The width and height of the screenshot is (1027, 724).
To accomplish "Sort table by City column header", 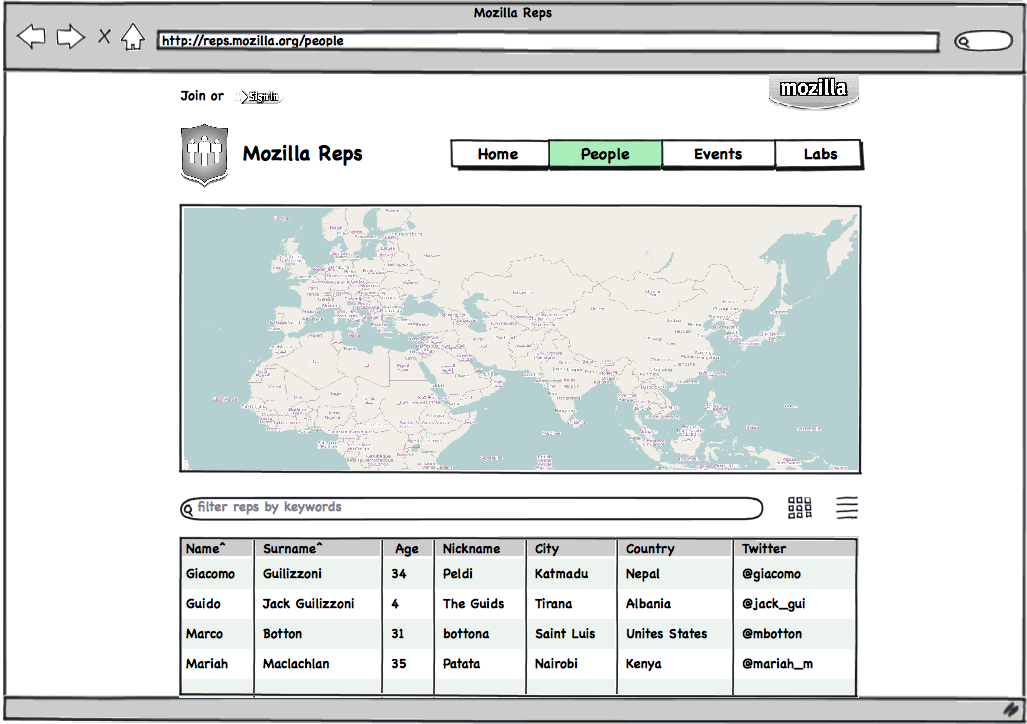I will pyautogui.click(x=547, y=549).
